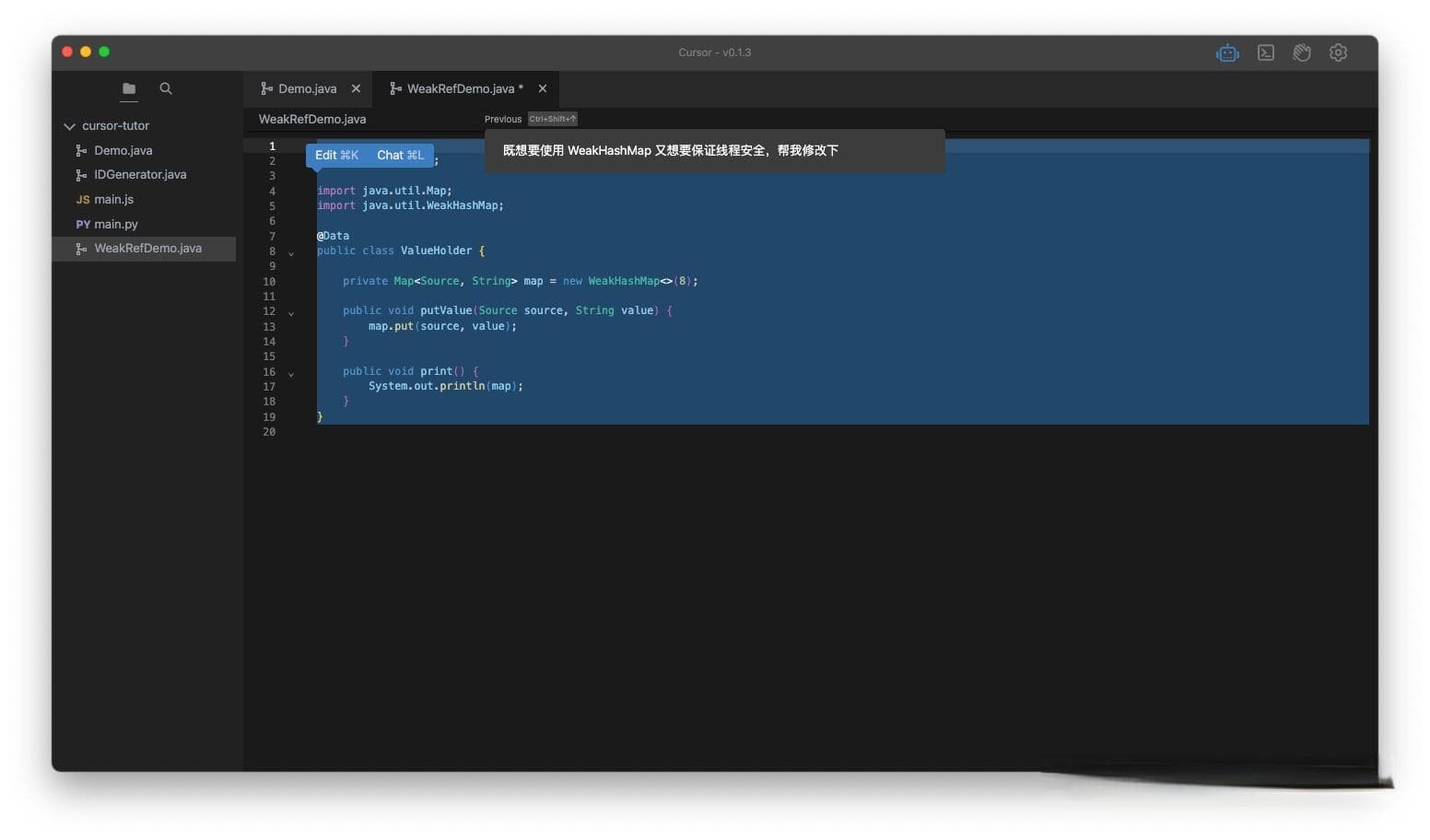
Task: Click the PY icon beside main.py
Action: point(83,224)
